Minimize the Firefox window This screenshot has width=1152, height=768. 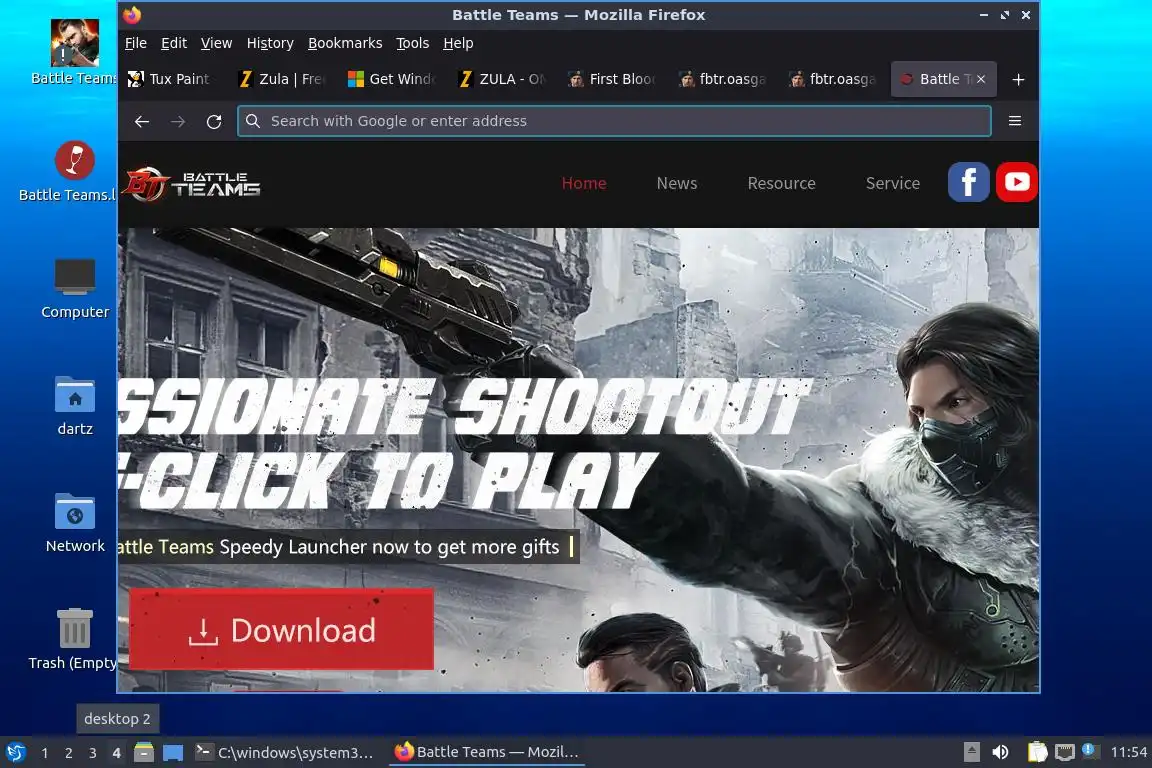click(984, 15)
